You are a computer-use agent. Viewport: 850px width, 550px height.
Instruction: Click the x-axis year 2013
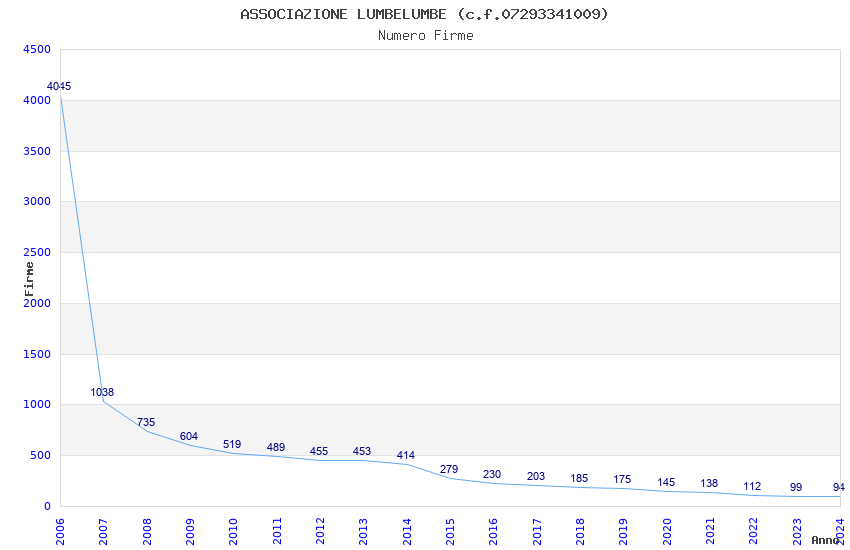point(364,532)
